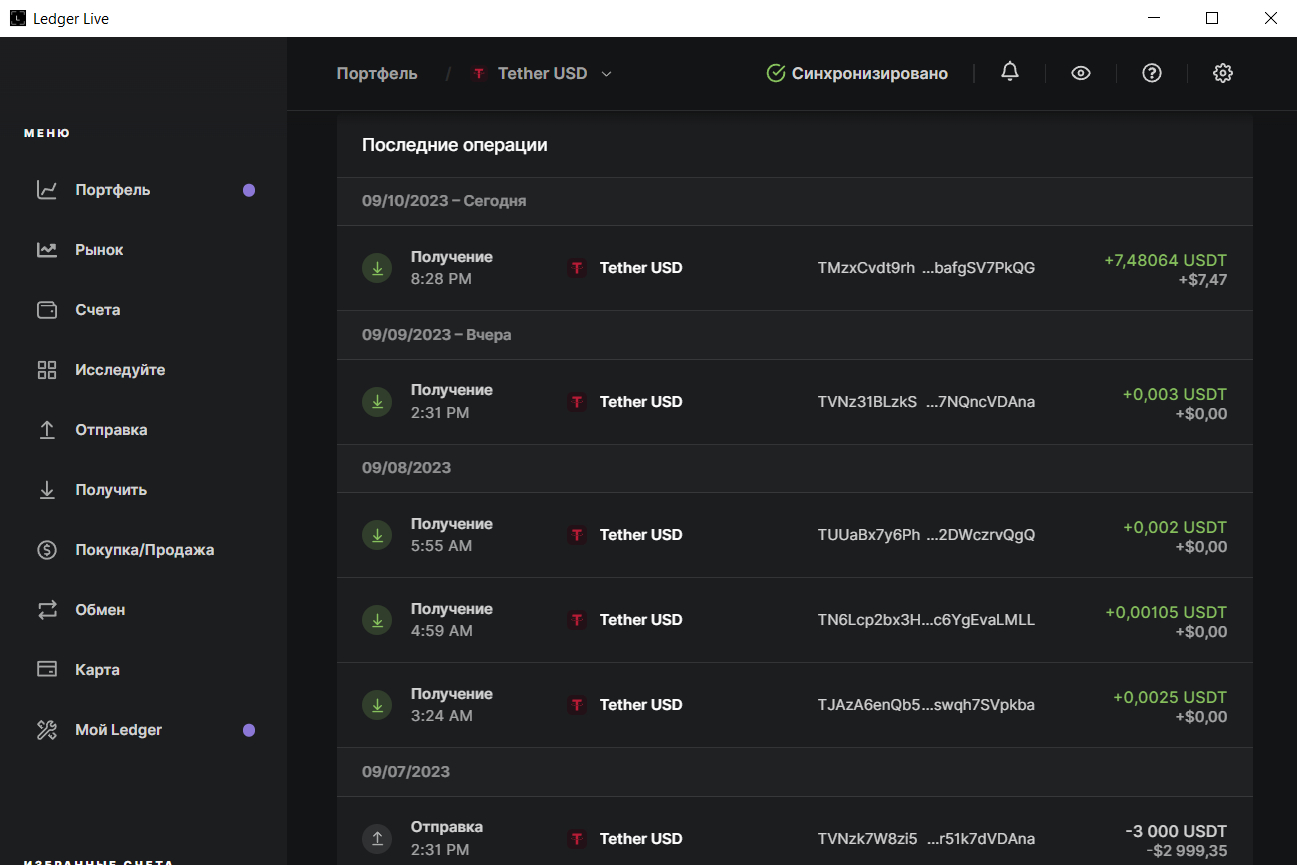
Task: Open the Счета sidebar menu item
Action: (143, 310)
